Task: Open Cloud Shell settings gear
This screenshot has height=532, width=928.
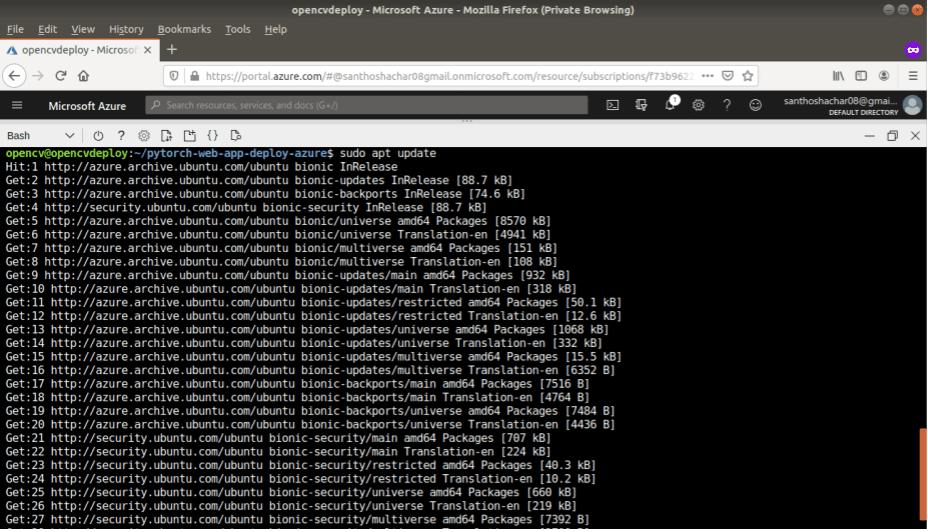Action: tap(144, 136)
